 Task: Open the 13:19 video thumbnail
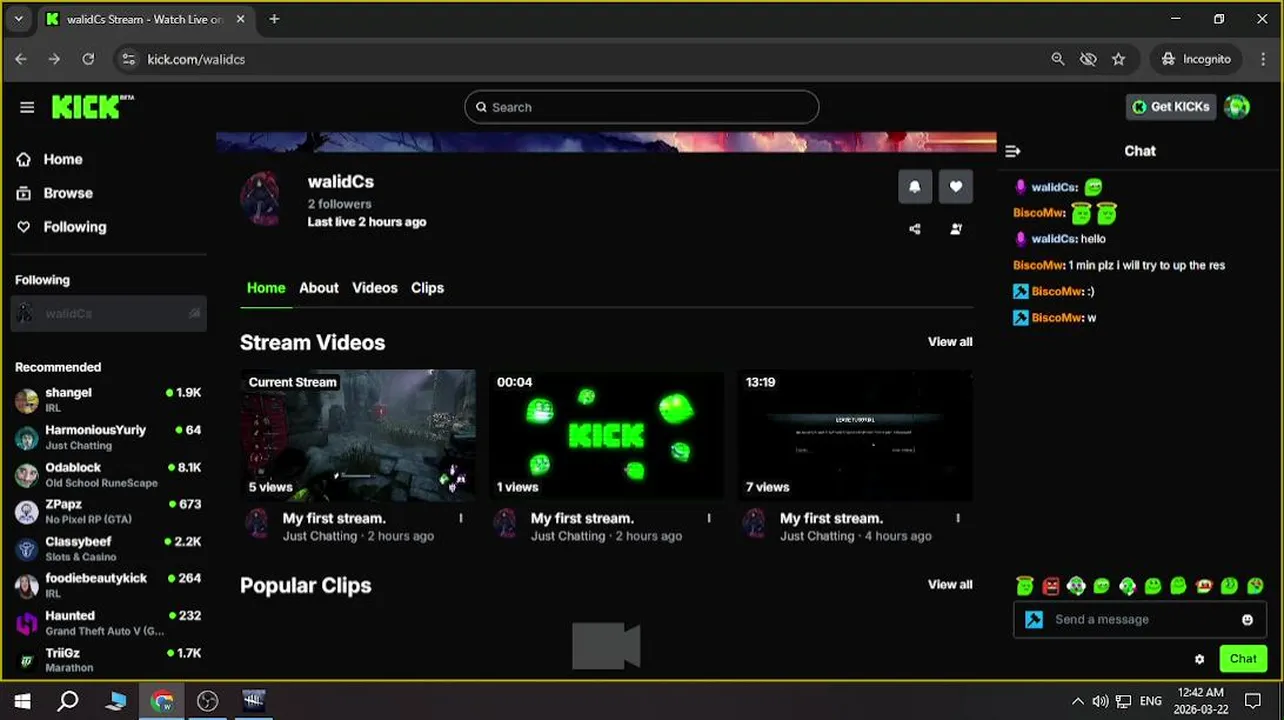point(855,435)
